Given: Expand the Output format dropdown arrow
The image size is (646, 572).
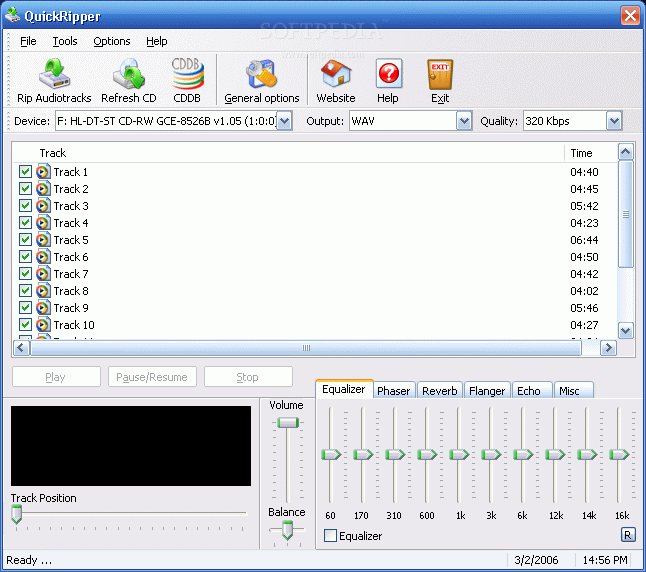Looking at the screenshot, I should point(464,121).
